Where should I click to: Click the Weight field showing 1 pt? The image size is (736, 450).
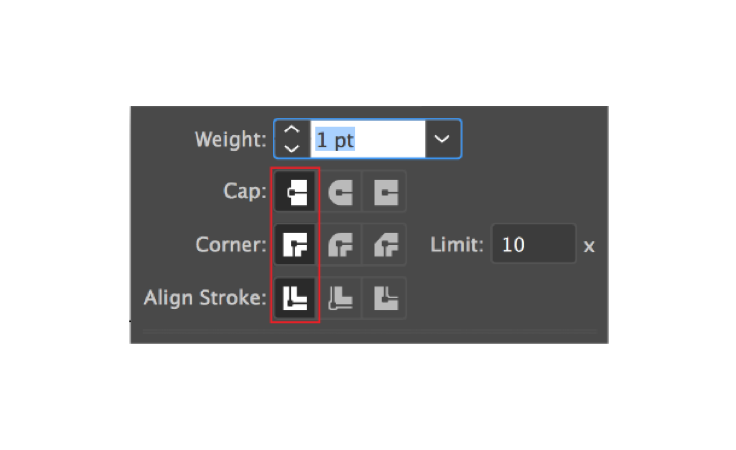(366, 140)
